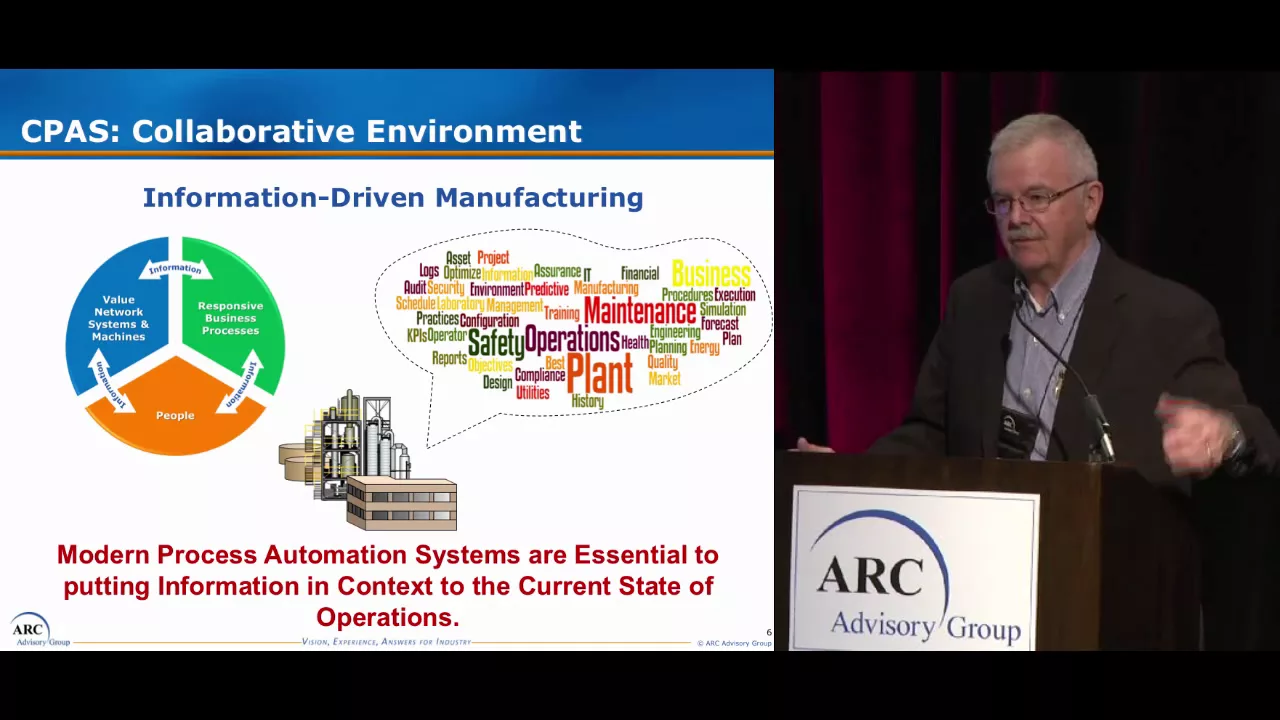The width and height of the screenshot is (1280, 720).
Task: Click the ARC Advisory Group sign on the podium
Action: point(915,570)
